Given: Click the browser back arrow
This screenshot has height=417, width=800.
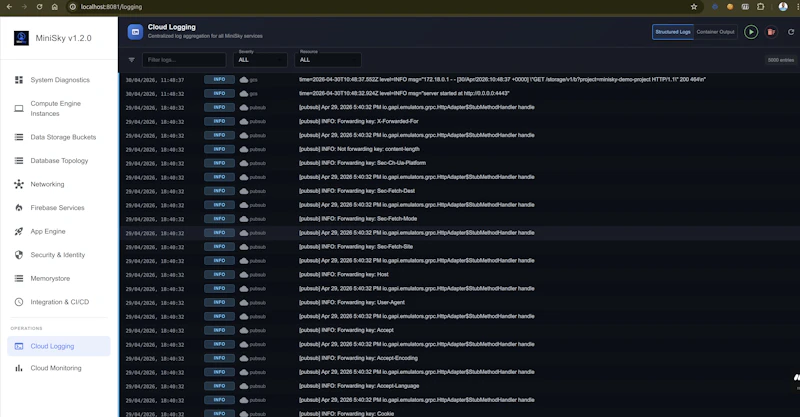Looking at the screenshot, I should coord(9,7).
